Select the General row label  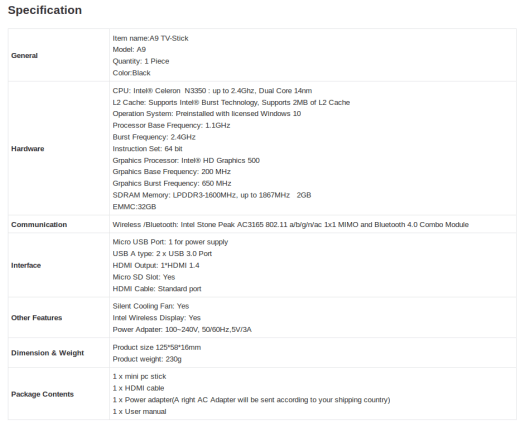[x=24, y=56]
